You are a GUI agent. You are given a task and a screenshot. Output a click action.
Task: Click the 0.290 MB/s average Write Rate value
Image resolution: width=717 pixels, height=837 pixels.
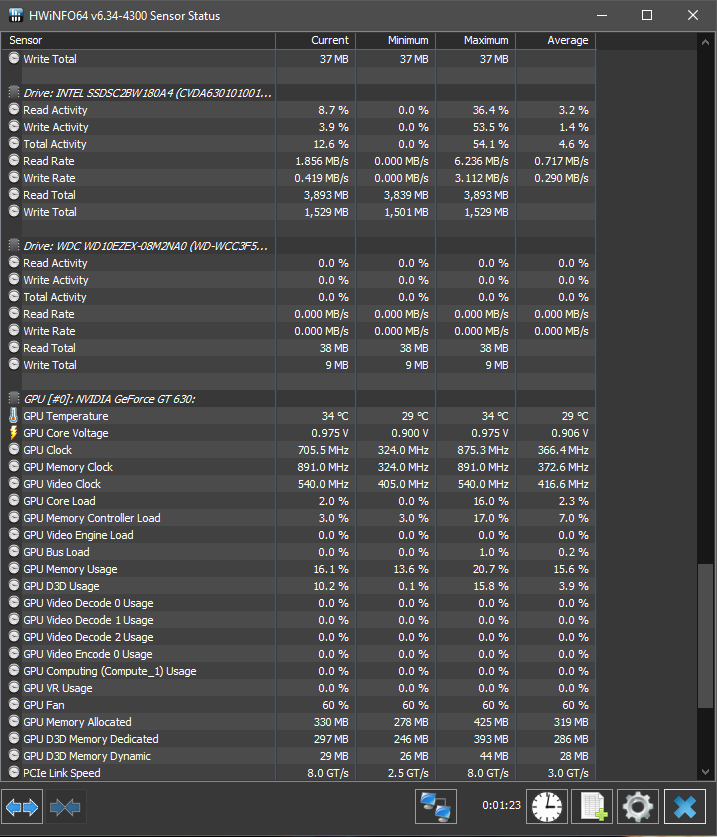[x=561, y=178]
